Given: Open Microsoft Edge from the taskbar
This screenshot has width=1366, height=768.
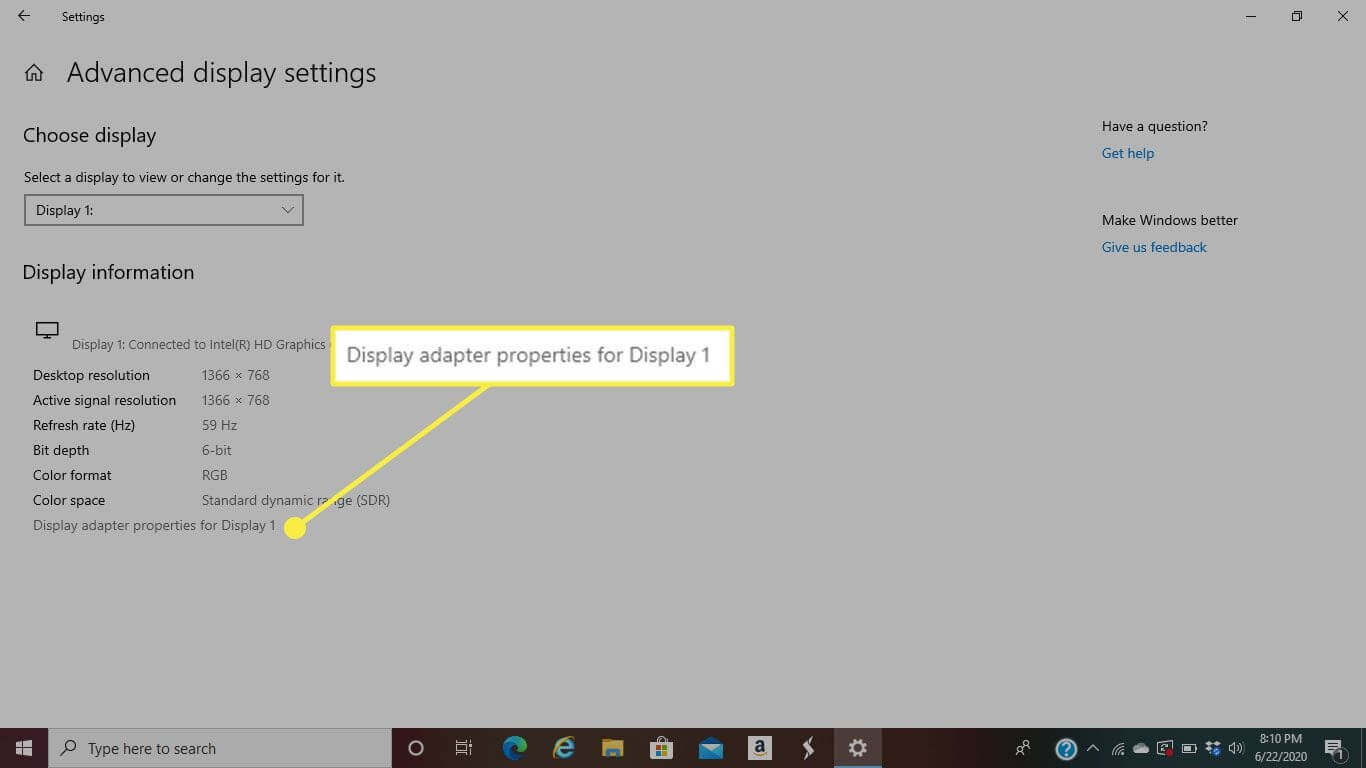Looking at the screenshot, I should 515,748.
